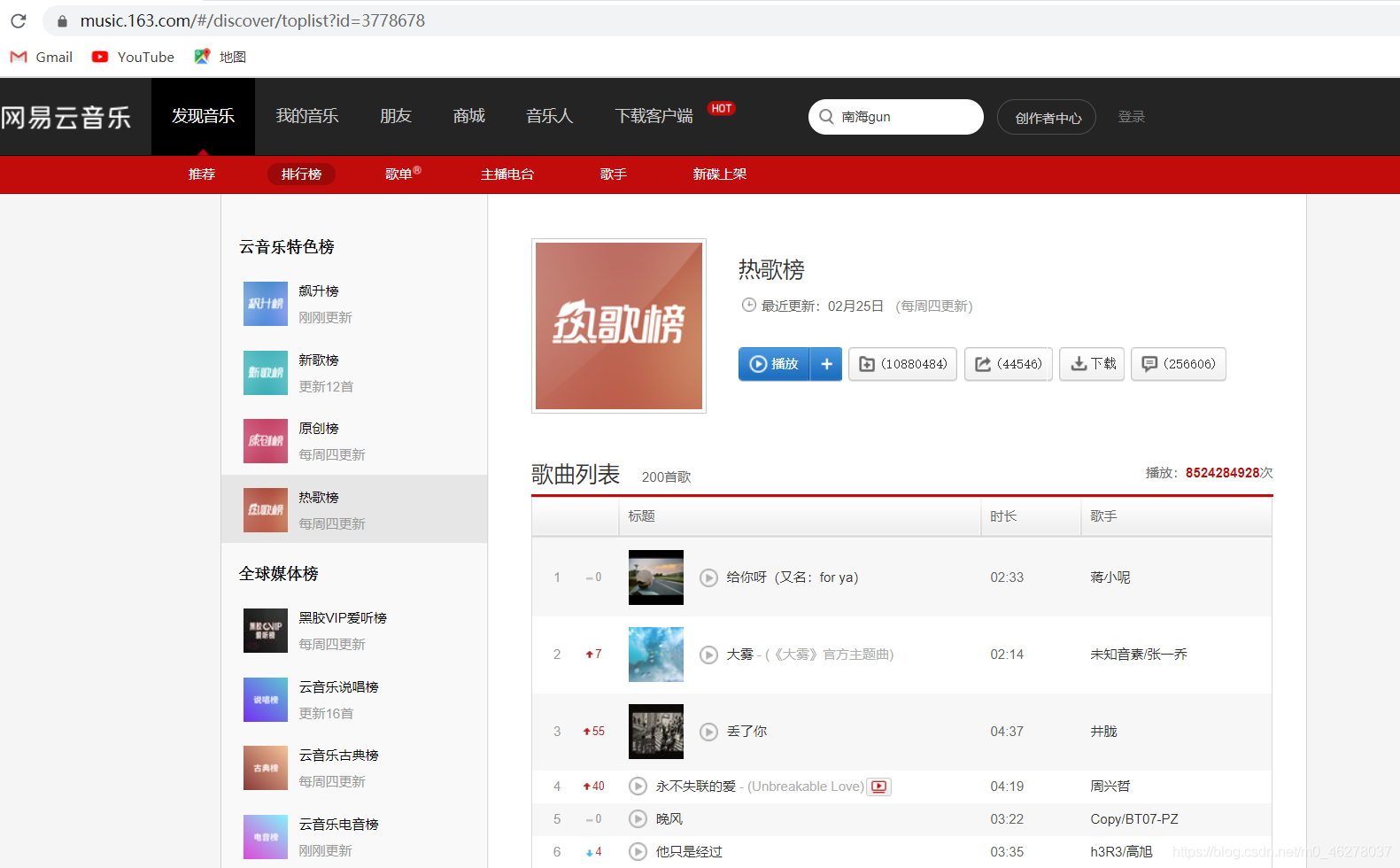
Task: Open the 朋友 tab
Action: [x=396, y=116]
